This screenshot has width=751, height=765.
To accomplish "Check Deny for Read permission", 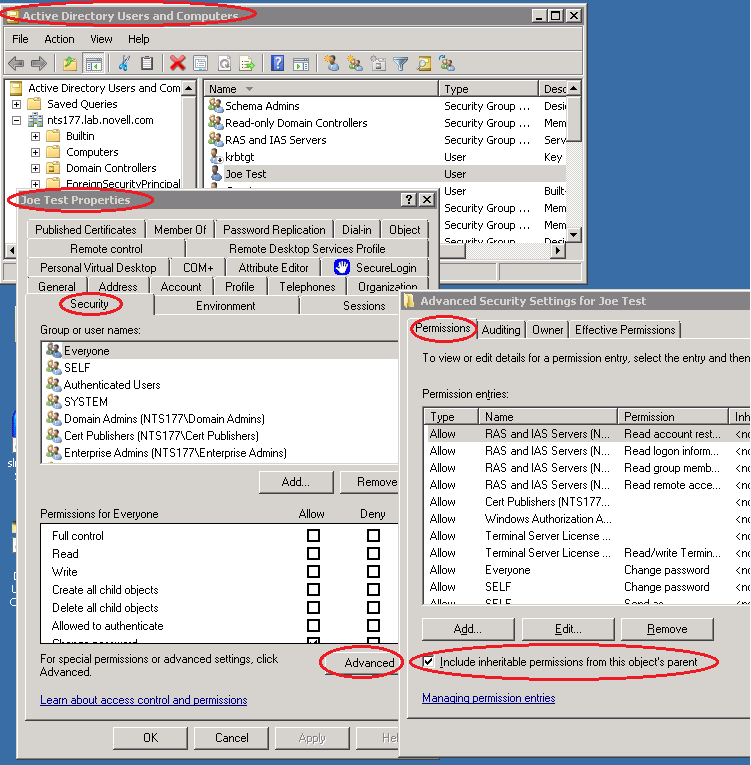I will click(373, 553).
